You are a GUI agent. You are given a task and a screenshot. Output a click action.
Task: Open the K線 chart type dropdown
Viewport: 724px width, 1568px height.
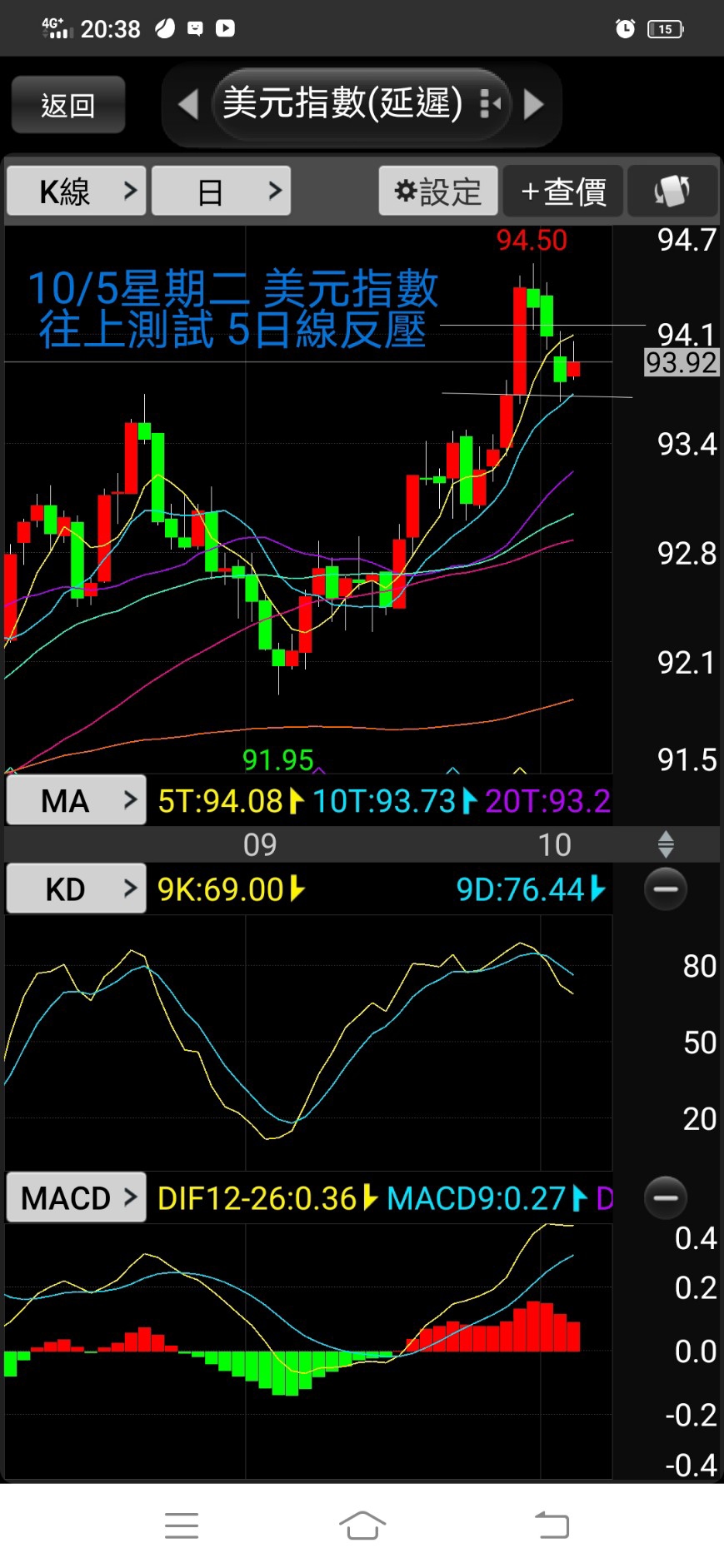tap(77, 192)
